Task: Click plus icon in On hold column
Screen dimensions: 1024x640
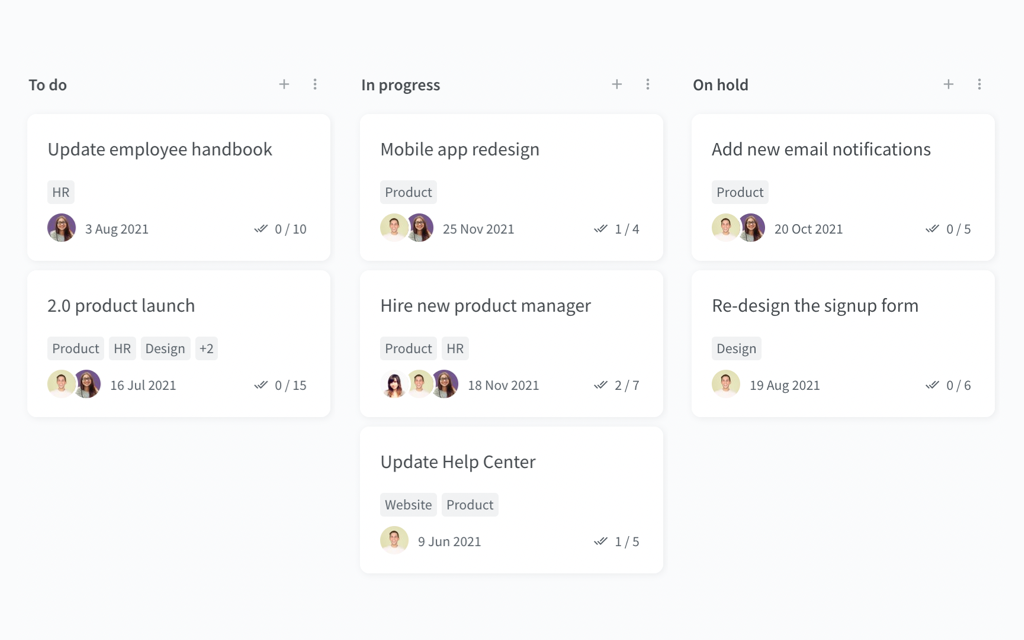Action: click(948, 85)
